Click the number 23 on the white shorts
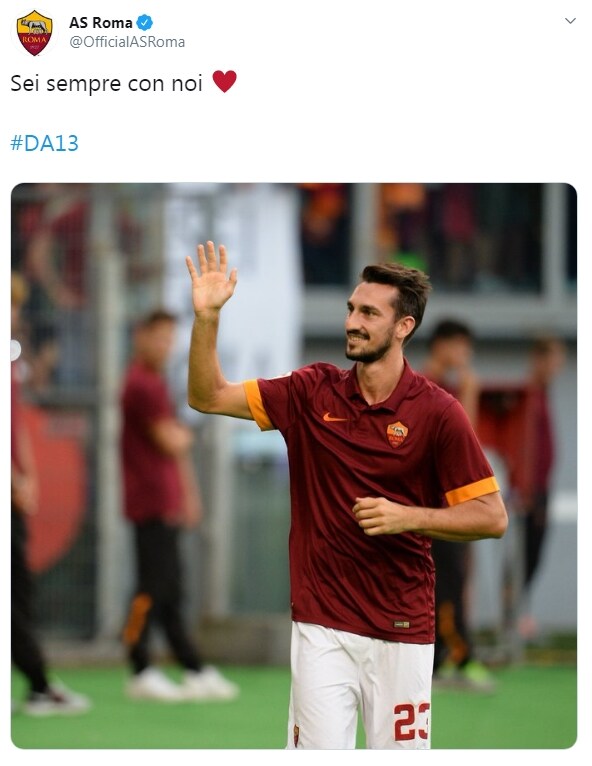Screen dimensions: 592x766 pos(412,722)
